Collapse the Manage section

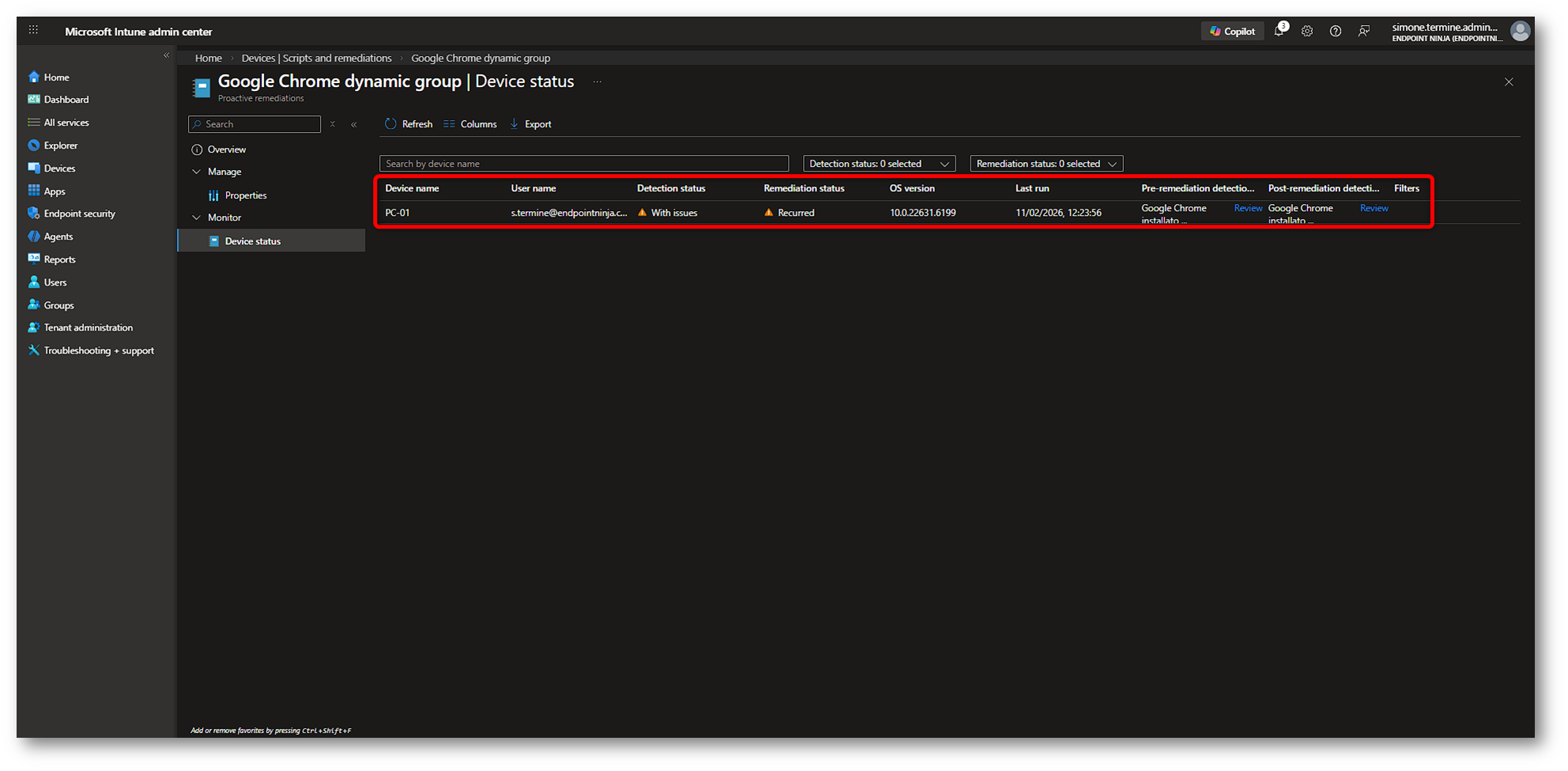tap(197, 172)
